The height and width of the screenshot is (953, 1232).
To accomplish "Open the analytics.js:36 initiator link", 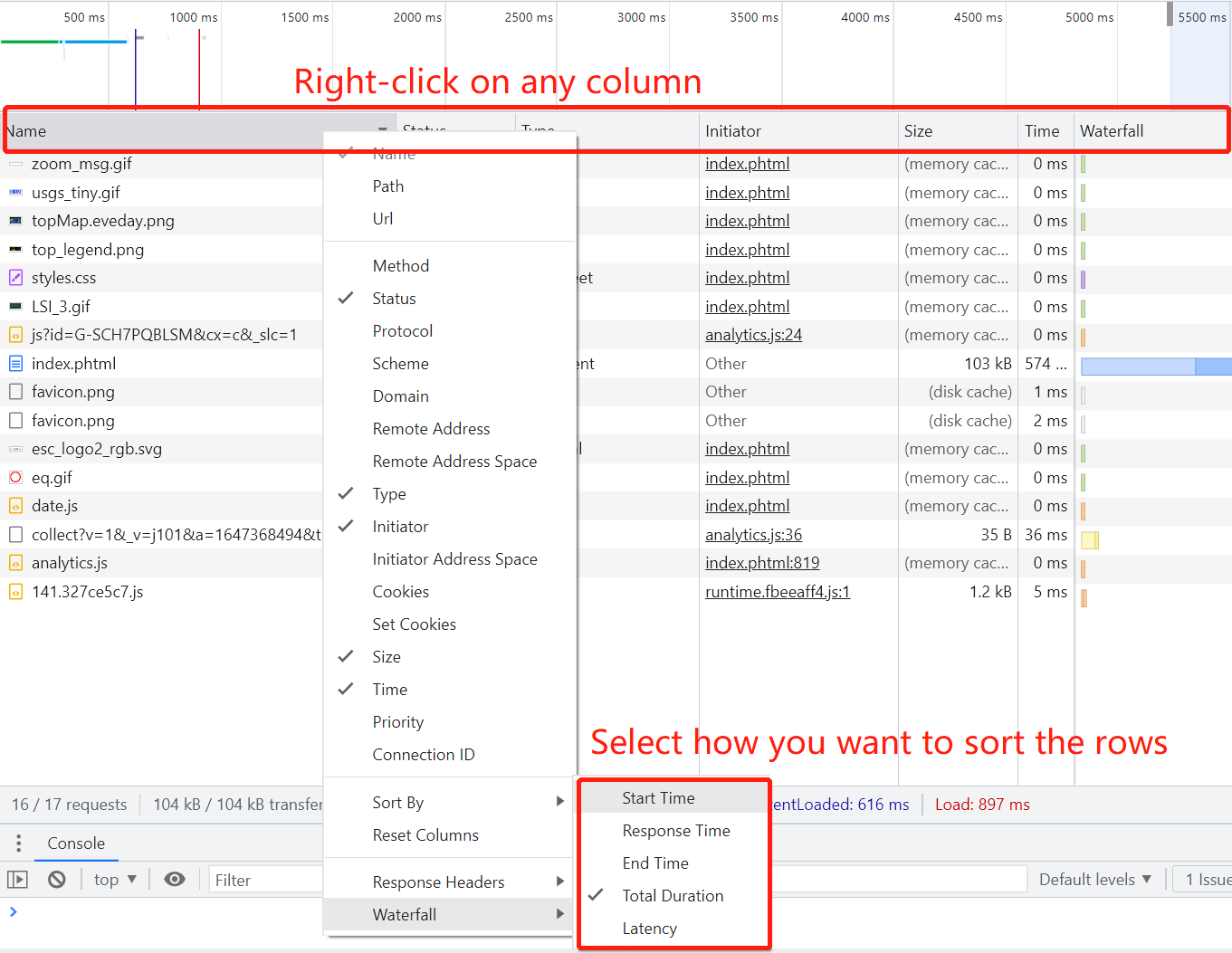I will (x=753, y=535).
